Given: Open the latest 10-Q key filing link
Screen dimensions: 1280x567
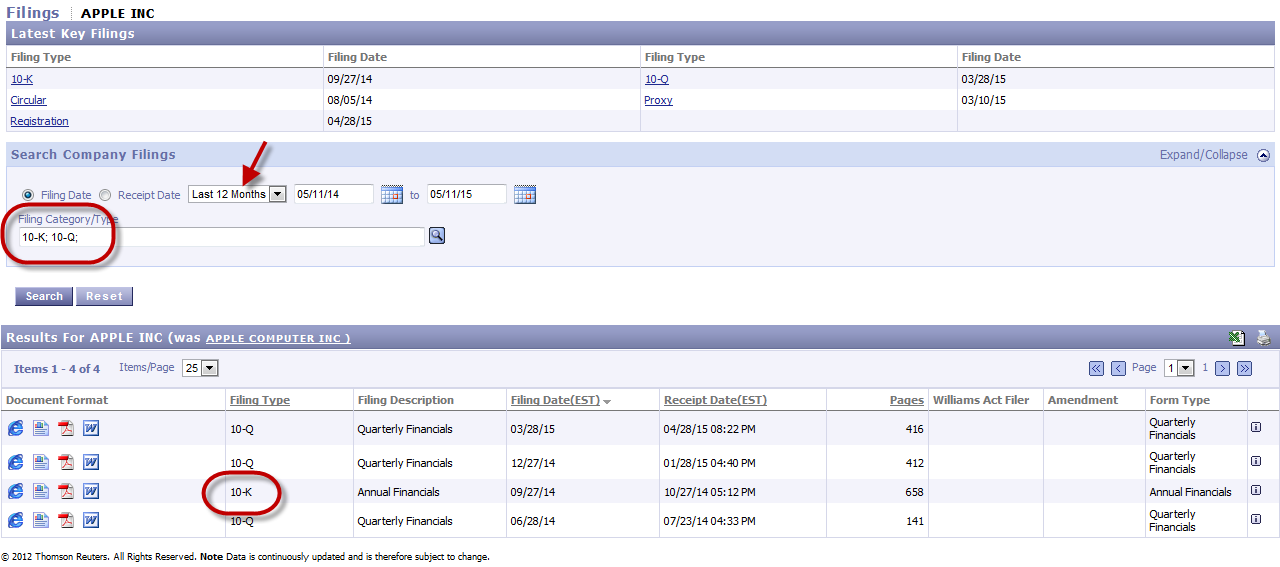Looking at the screenshot, I should pos(657,79).
